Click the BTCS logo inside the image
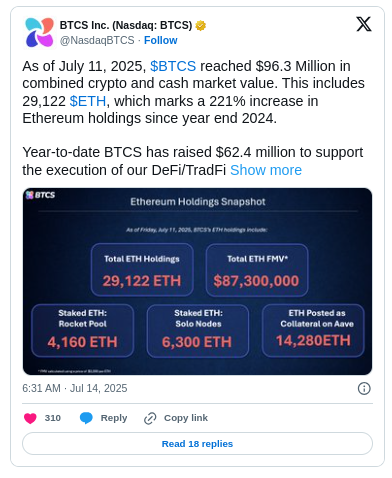 40,195
